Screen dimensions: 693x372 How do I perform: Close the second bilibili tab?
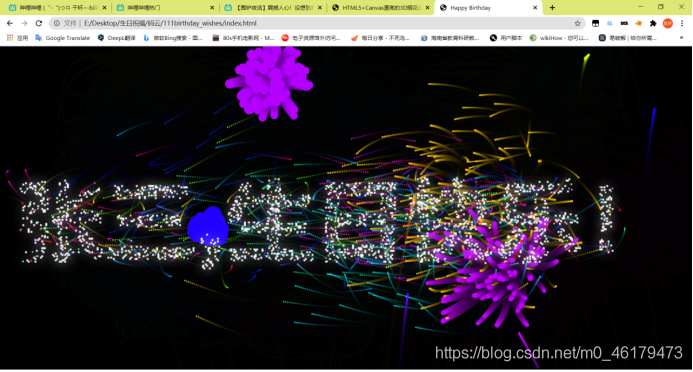(x=212, y=8)
